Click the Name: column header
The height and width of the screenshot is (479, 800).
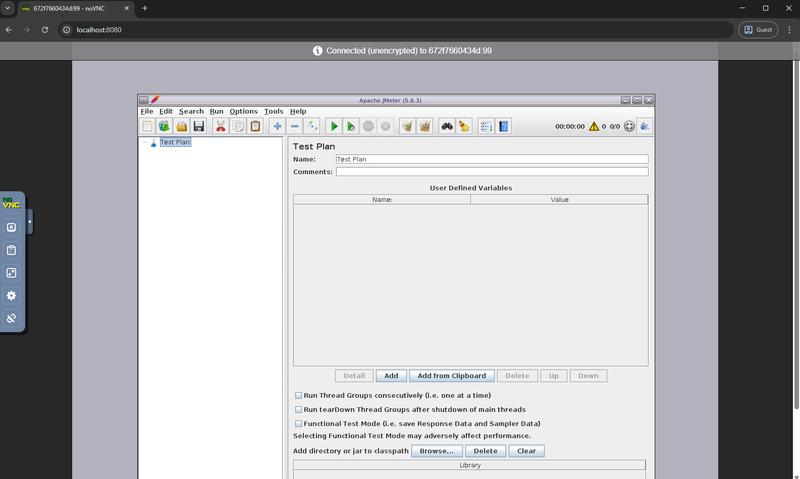point(382,199)
